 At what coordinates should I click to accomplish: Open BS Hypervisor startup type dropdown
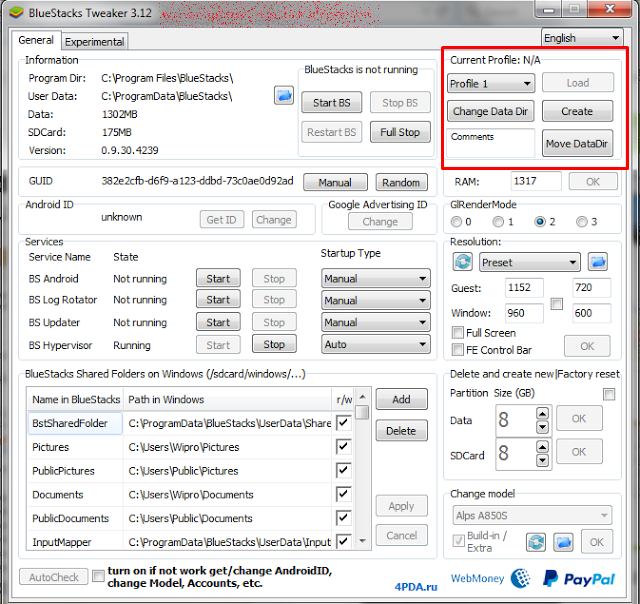tap(376, 344)
